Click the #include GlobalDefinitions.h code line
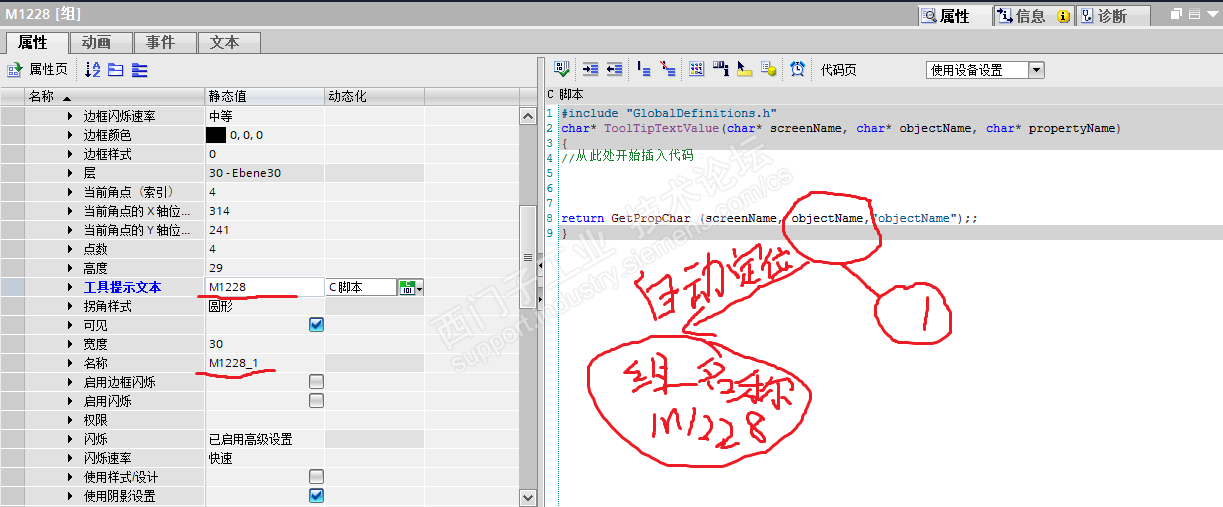Image resolution: width=1223 pixels, height=507 pixels. pos(668,113)
